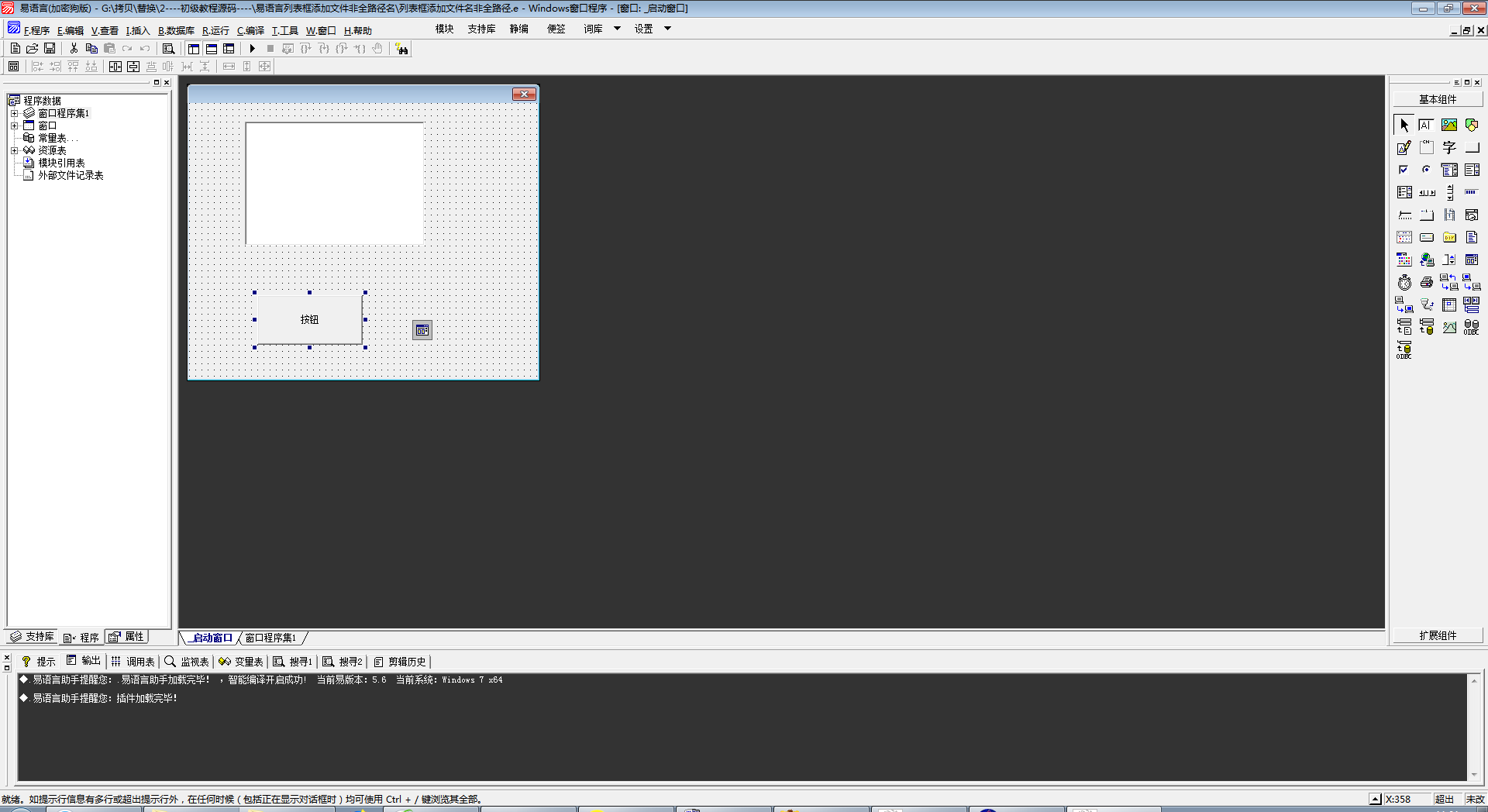Click the Run (play) toolbar icon

coord(252,49)
